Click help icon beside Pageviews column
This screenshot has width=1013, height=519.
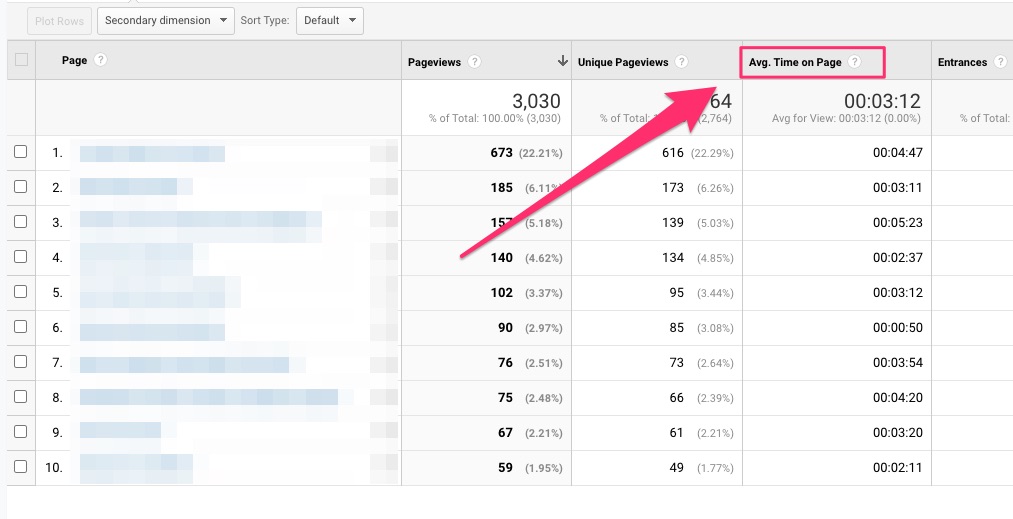click(474, 62)
